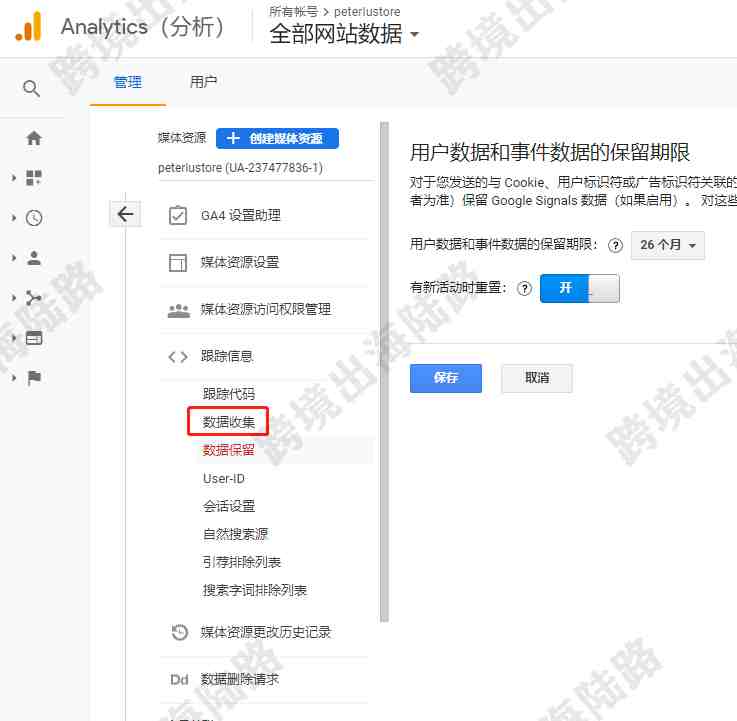Expand the Realtime sidebar section arrow
This screenshot has height=721, width=737.
pos(14,218)
